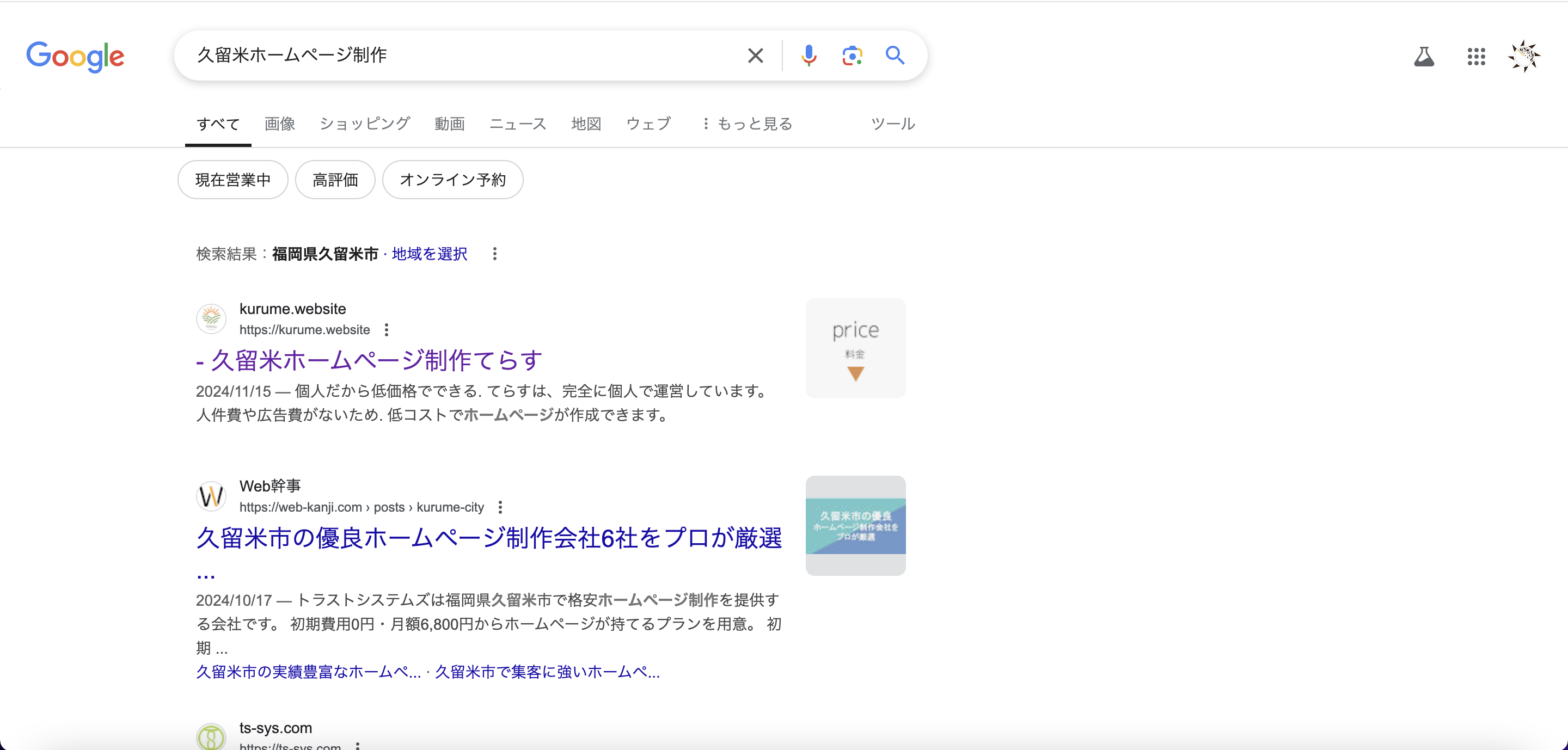Image resolution: width=1568 pixels, height=750 pixels.
Task: Open Google Lens image search
Action: point(852,56)
